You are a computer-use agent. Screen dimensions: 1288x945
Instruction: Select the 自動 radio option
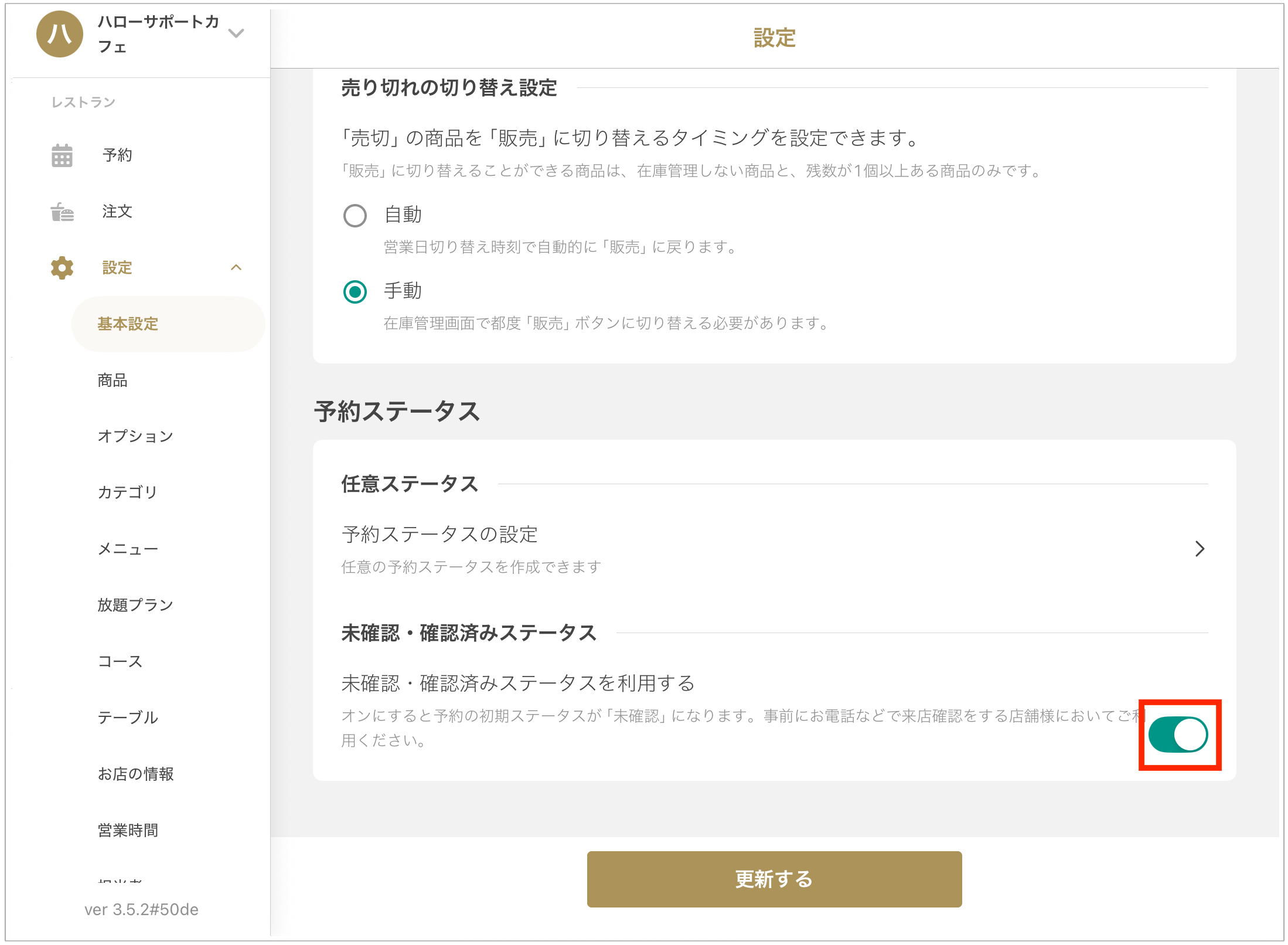pyautogui.click(x=355, y=216)
